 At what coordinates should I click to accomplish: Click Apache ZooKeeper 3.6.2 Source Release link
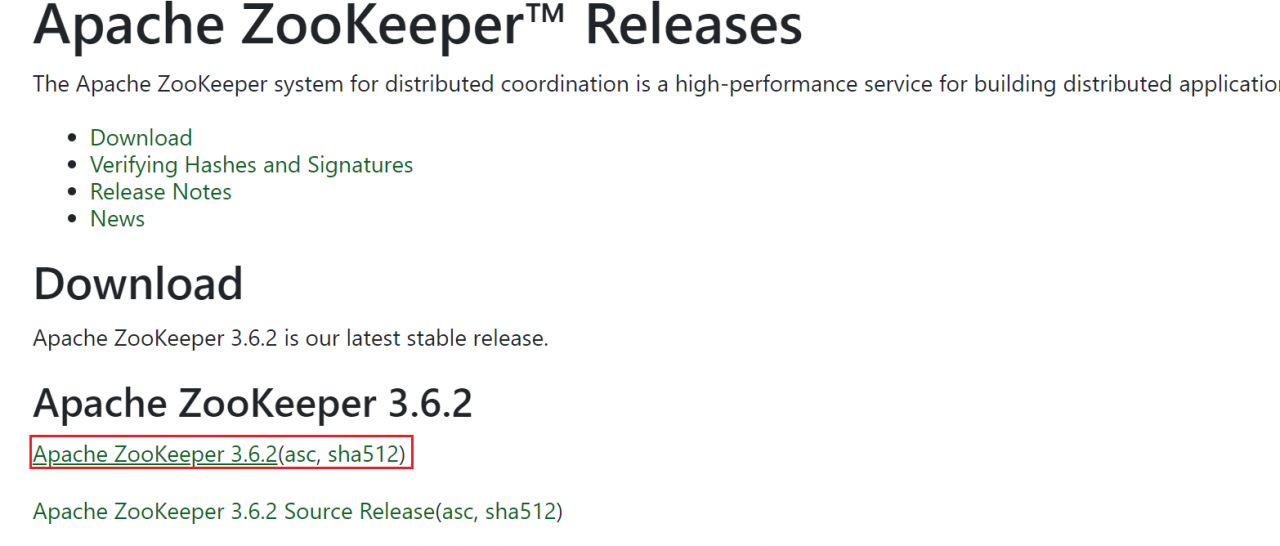232,512
